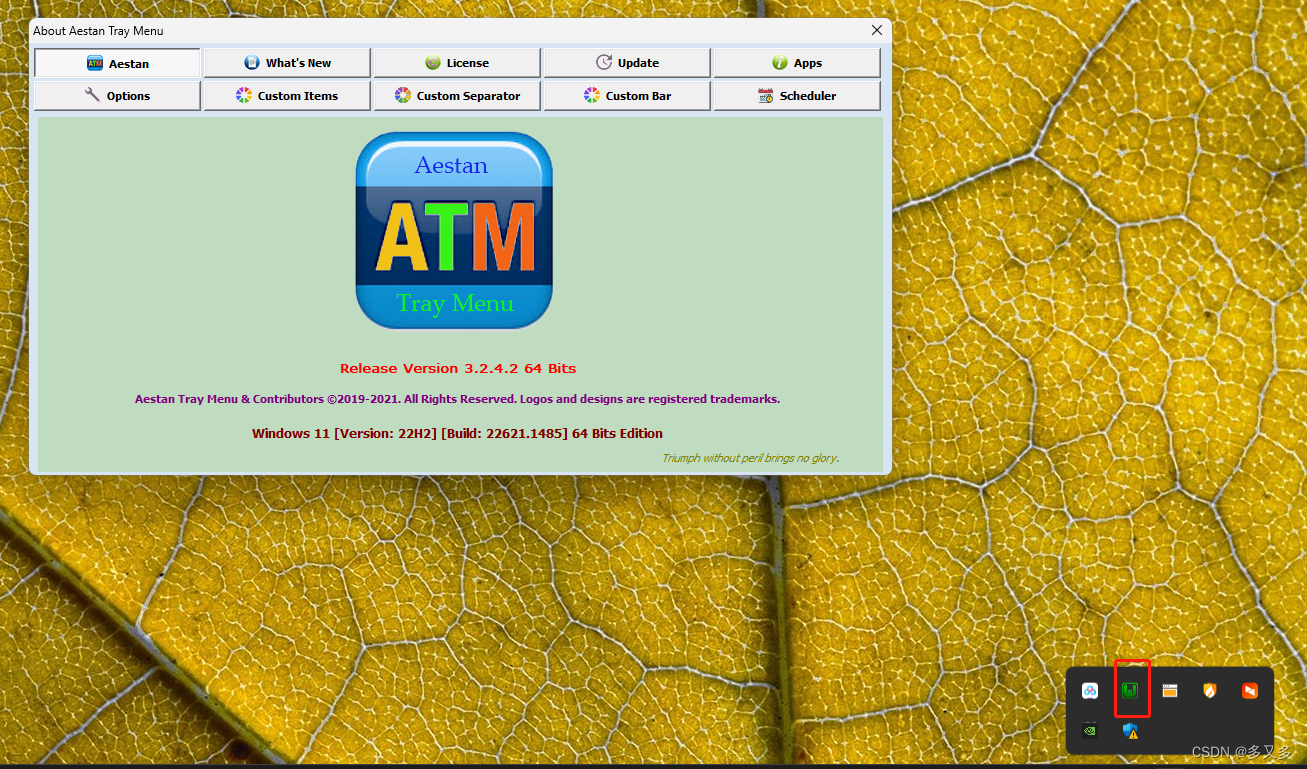This screenshot has width=1307, height=769.
Task: Open Options with the wrench icon
Action: (x=117, y=96)
